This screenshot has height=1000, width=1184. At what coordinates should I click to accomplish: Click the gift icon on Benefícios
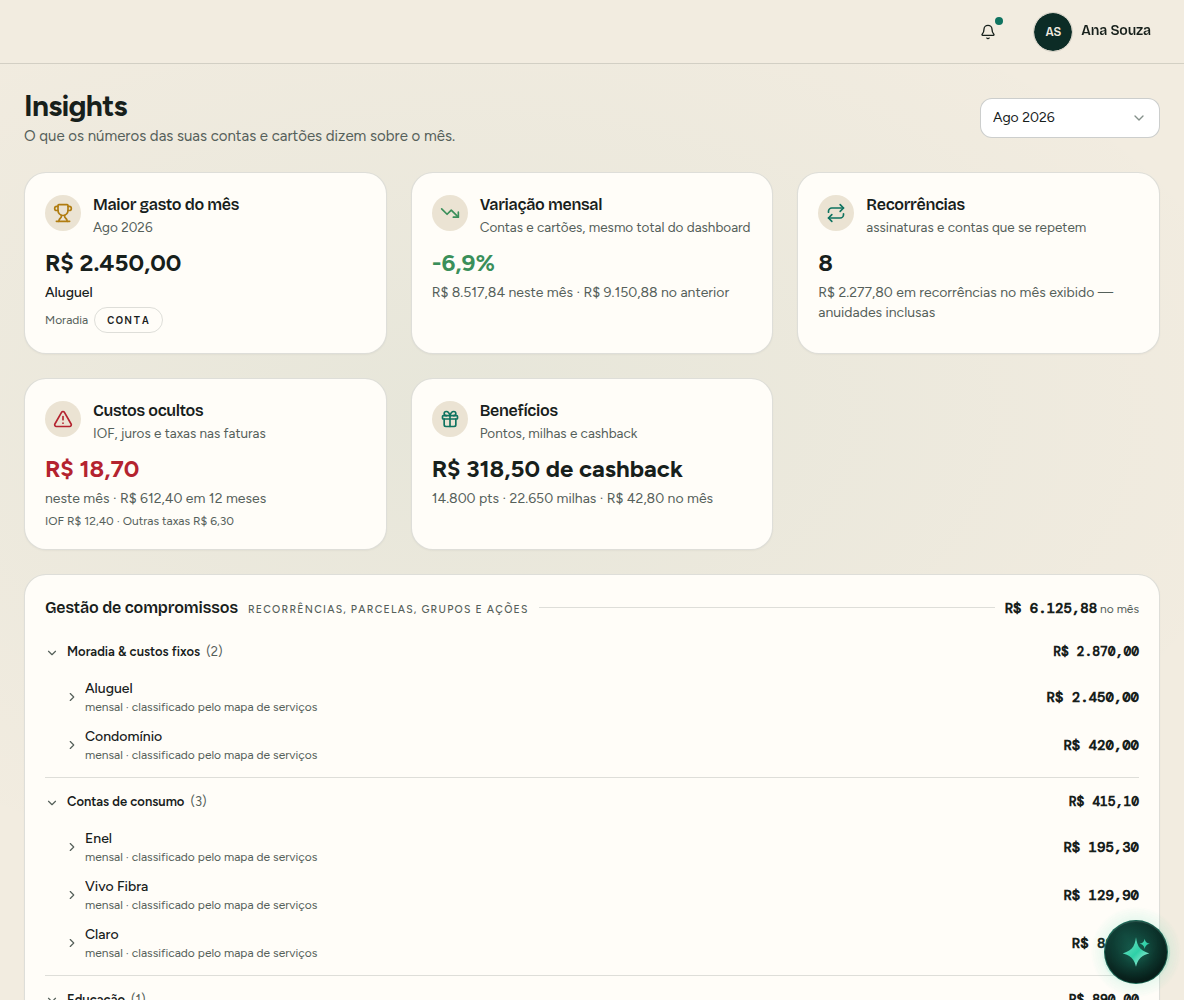click(x=450, y=419)
